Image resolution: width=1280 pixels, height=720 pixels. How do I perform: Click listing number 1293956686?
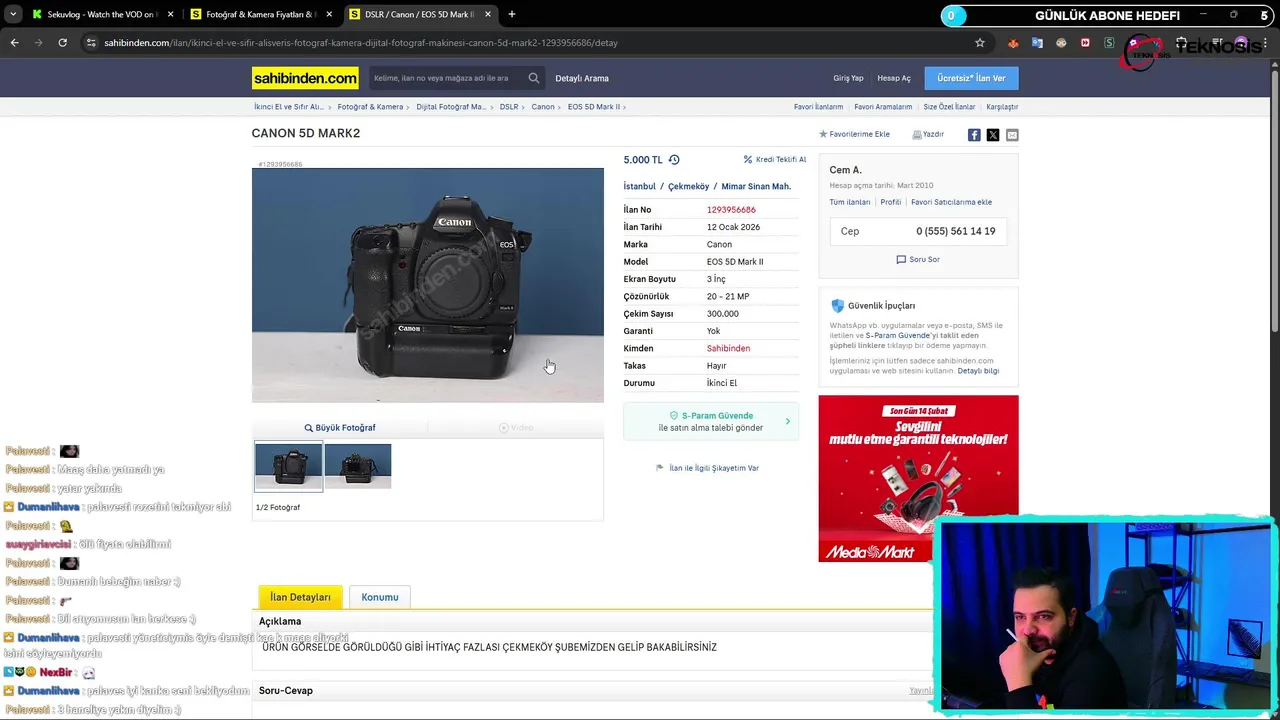click(731, 210)
